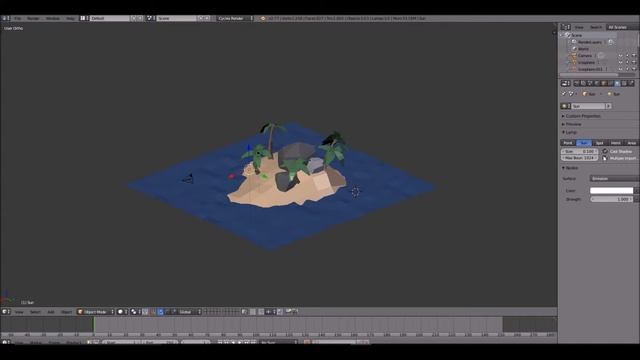The height and width of the screenshot is (360, 640).
Task: Open the 3D view Add menu
Action: click(x=51, y=312)
